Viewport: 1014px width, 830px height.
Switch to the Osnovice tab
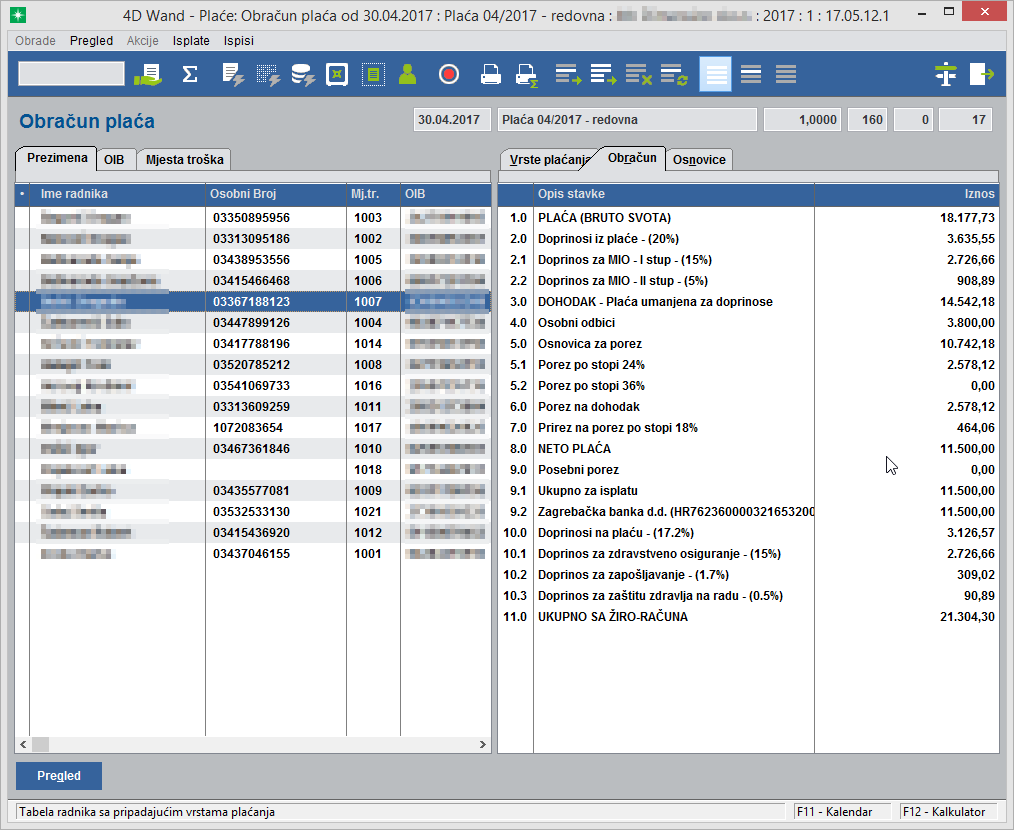tap(699, 160)
